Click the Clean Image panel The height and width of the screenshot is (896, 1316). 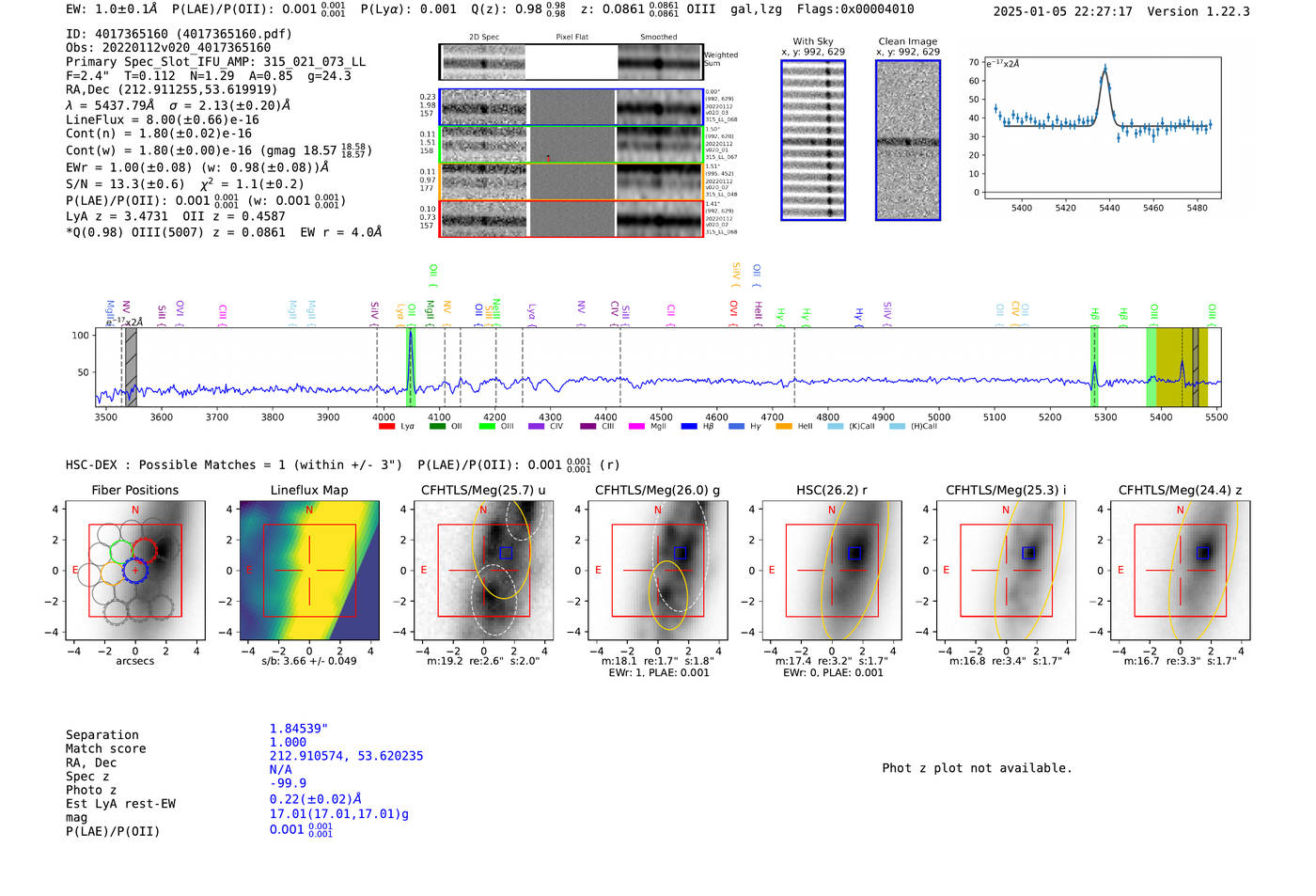908,140
